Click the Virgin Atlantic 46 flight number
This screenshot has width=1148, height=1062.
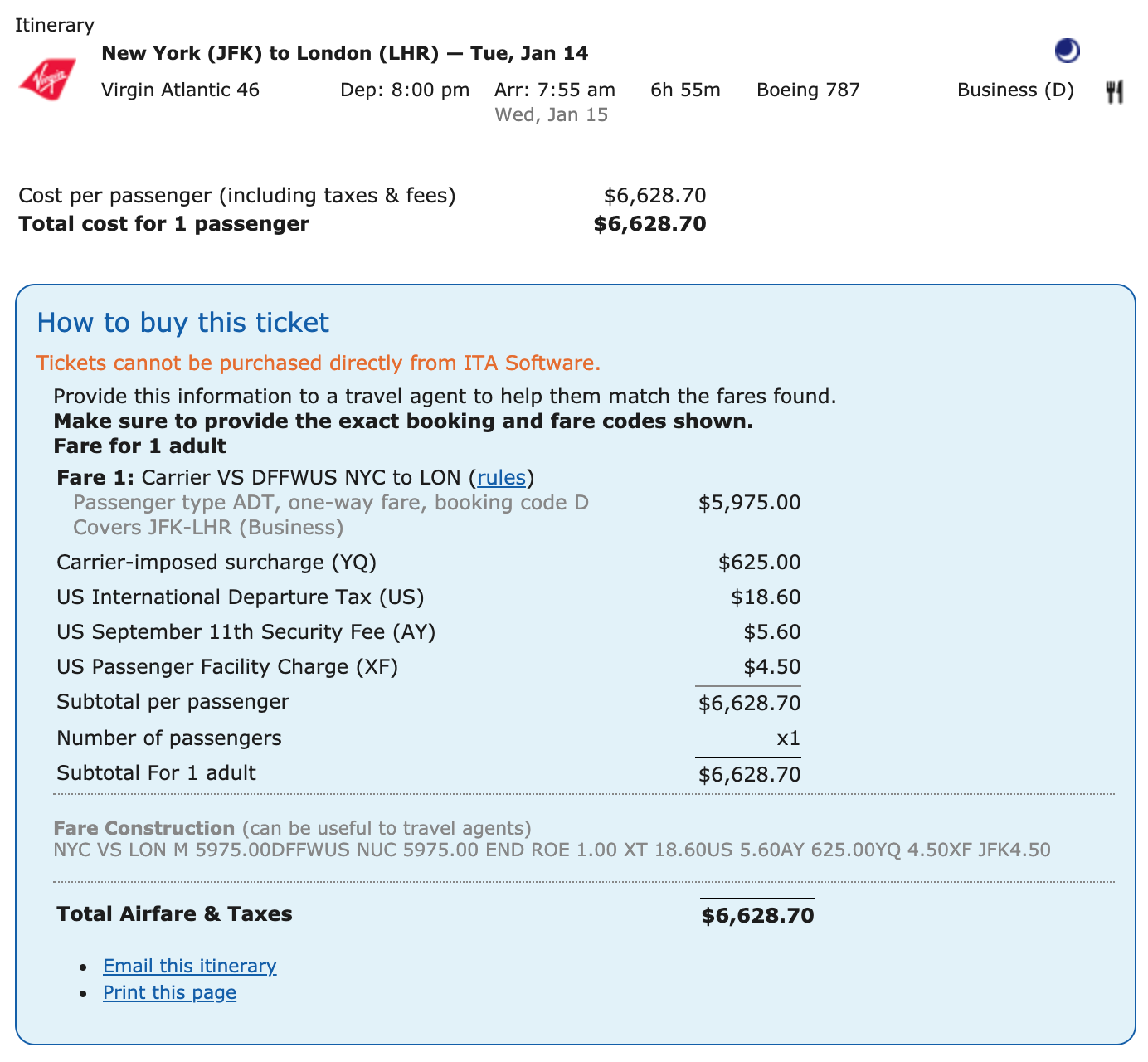[180, 90]
